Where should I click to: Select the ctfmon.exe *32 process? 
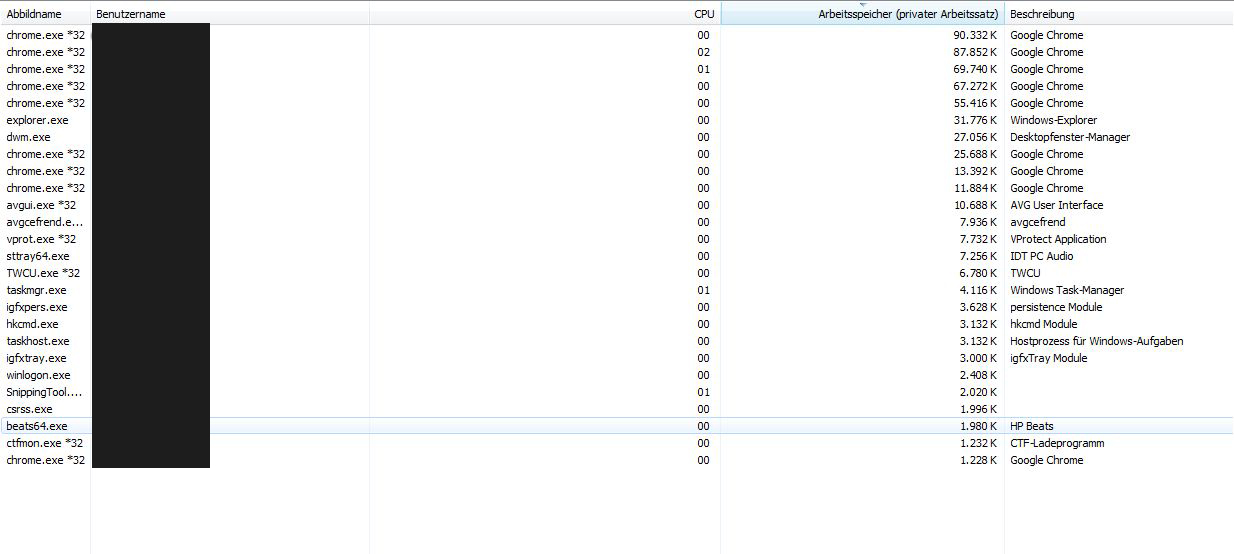click(x=617, y=443)
